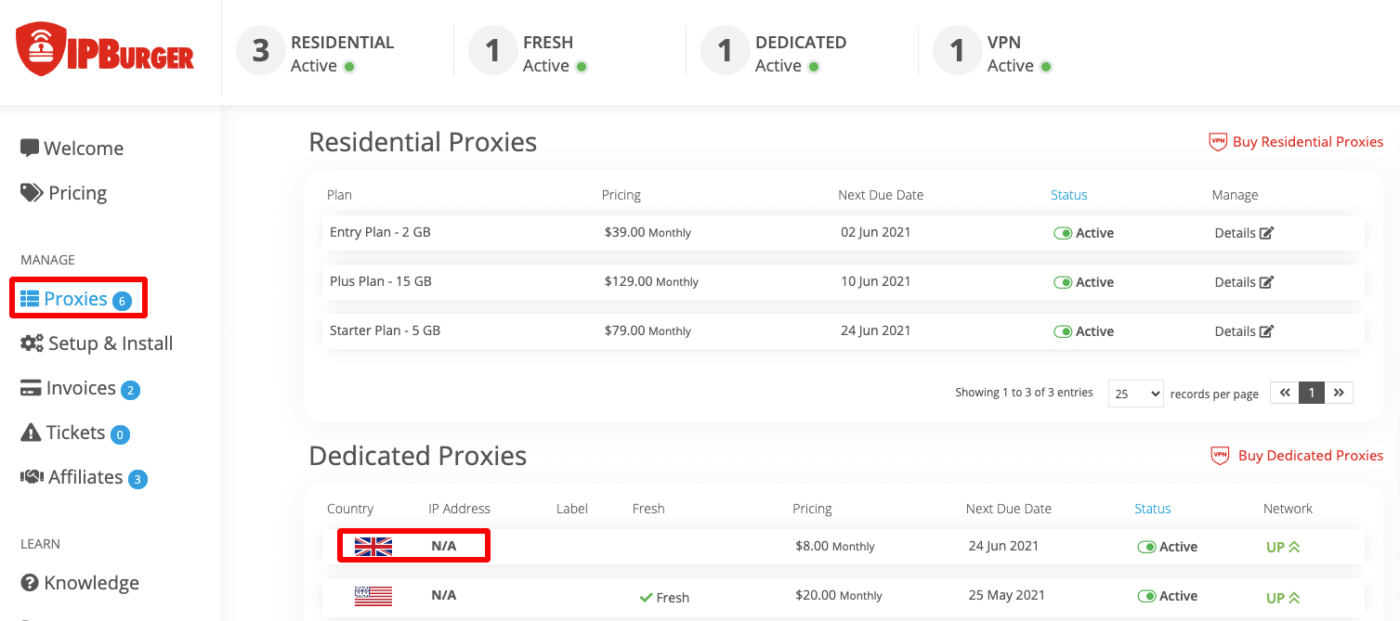Go to next page of residential proxies
The width and height of the screenshot is (1400, 621).
point(1339,393)
